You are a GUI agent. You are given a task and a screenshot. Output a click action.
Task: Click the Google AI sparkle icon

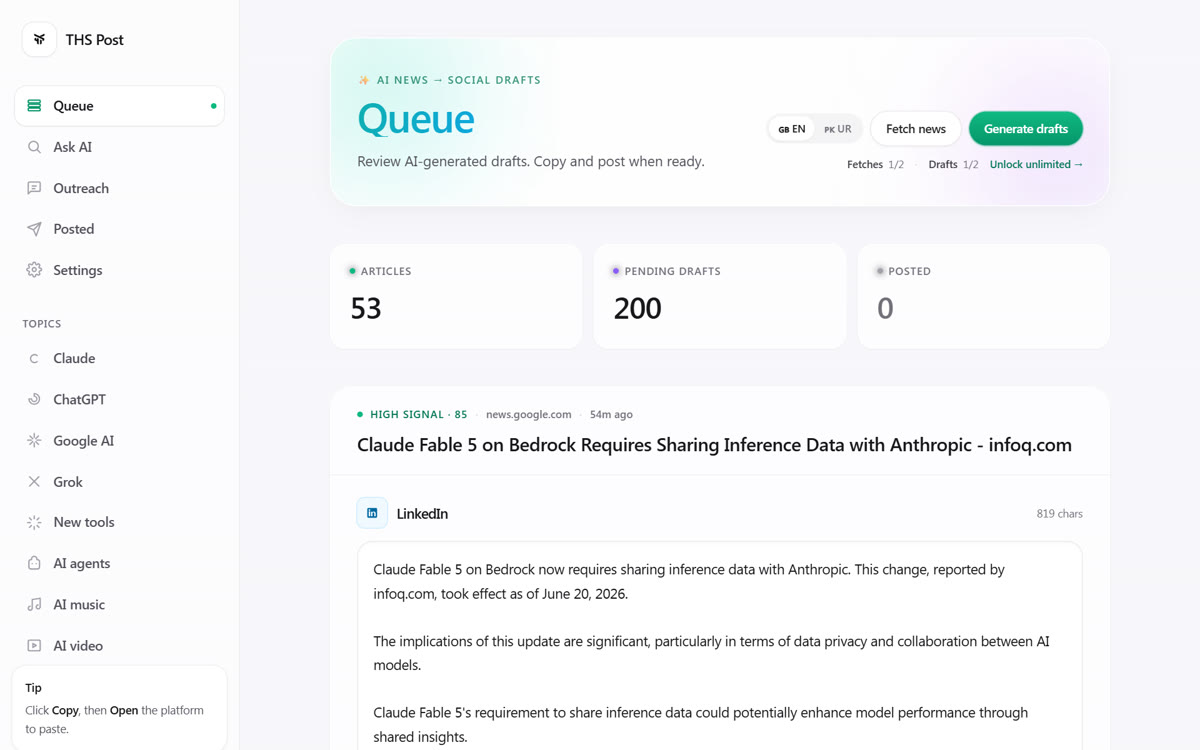[34, 440]
